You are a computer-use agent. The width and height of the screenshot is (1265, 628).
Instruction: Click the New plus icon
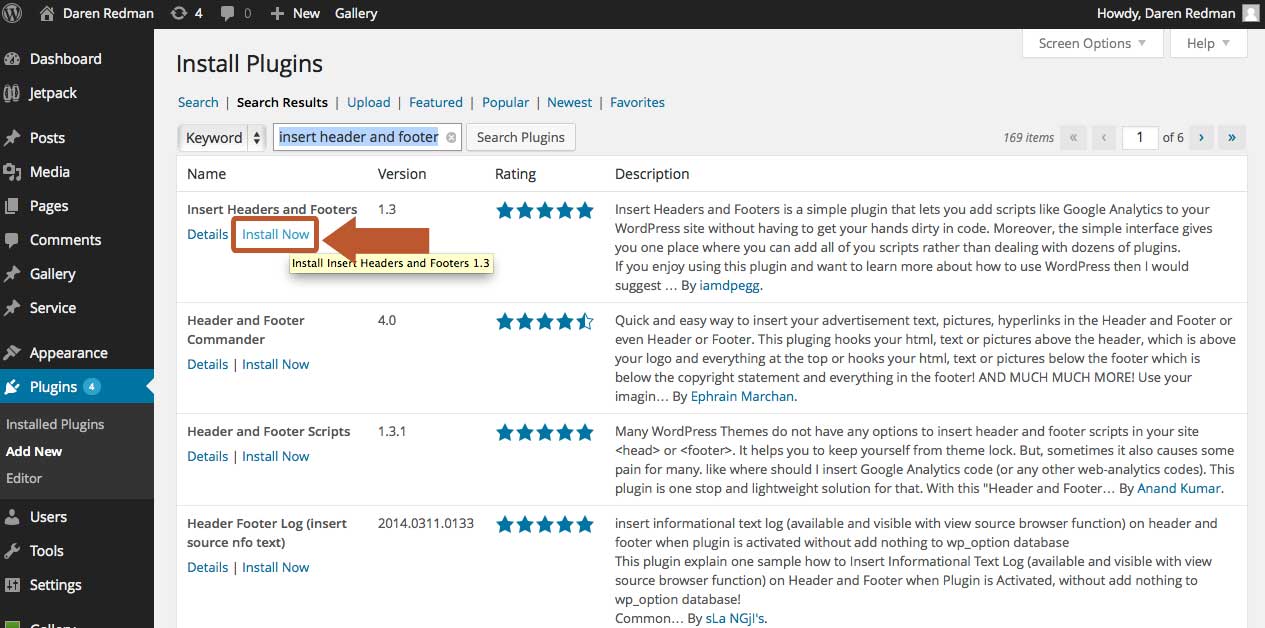coord(277,14)
